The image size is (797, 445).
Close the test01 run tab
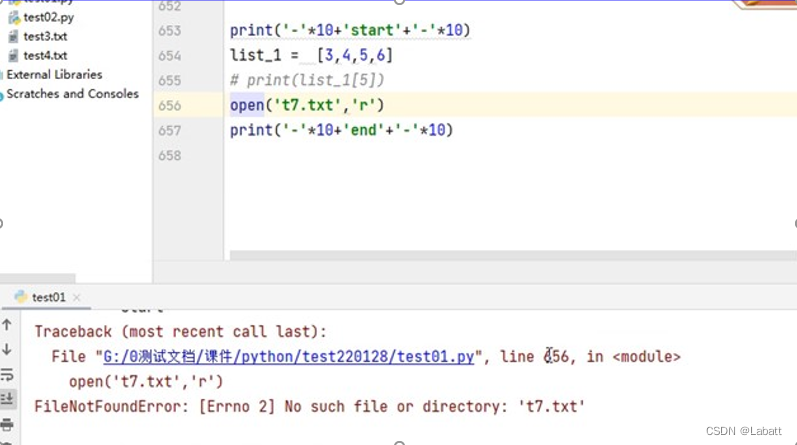tap(76, 298)
